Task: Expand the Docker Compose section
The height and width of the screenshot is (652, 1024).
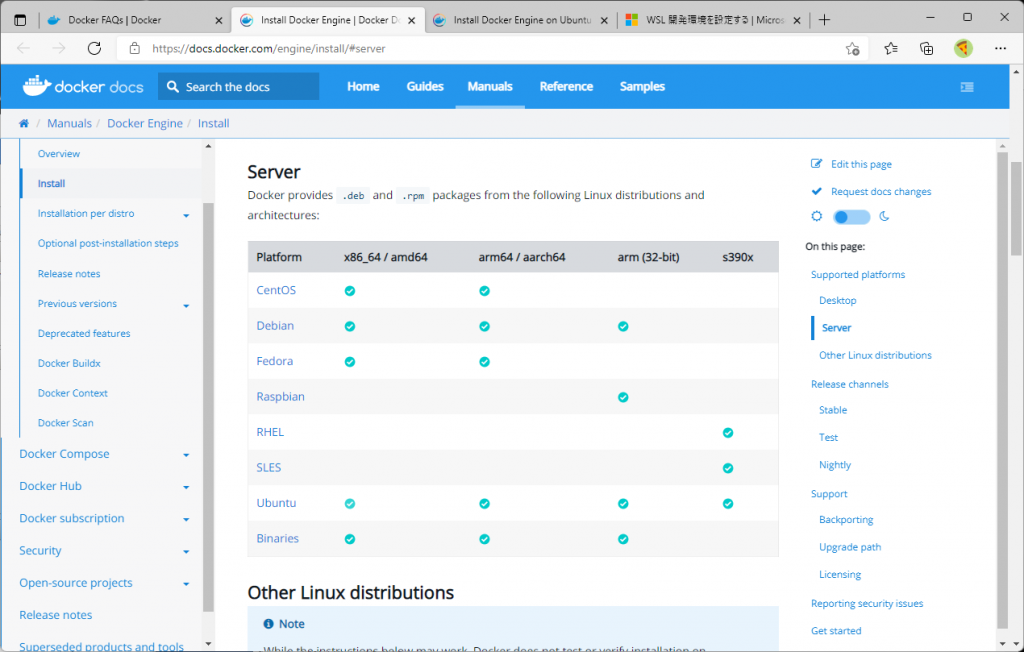Action: (x=186, y=455)
